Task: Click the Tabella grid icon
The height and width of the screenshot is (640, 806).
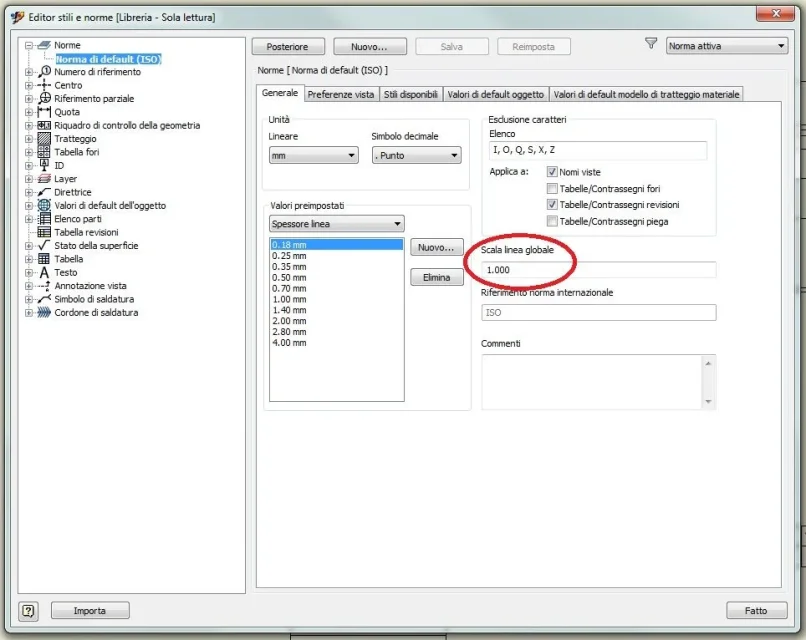Action: (x=44, y=259)
